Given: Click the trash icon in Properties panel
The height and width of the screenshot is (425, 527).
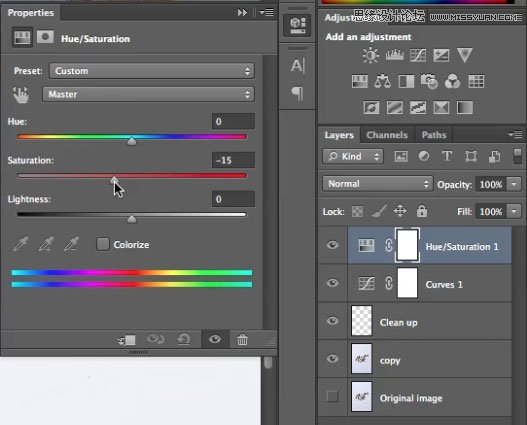Looking at the screenshot, I should click(242, 340).
